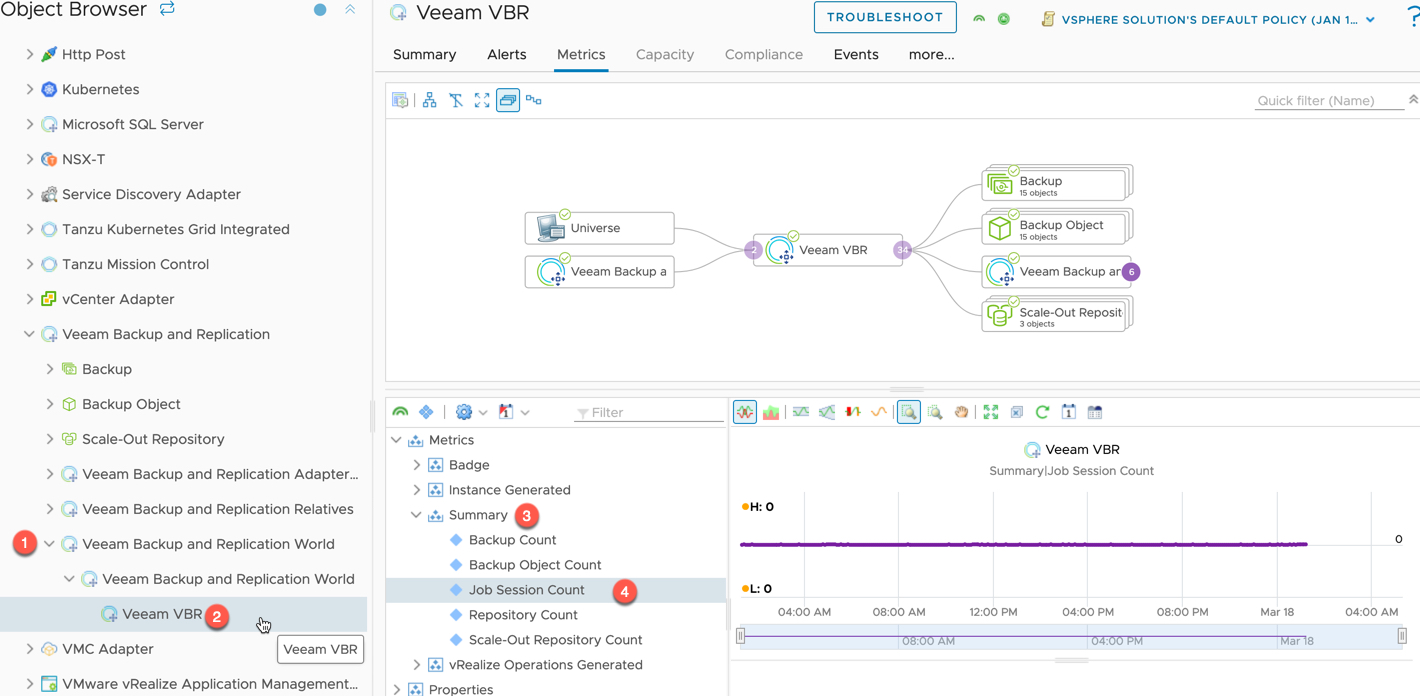Image resolution: width=1420 pixels, height=696 pixels.
Task: Select the Universe node in the relationship graph
Action: tap(599, 228)
